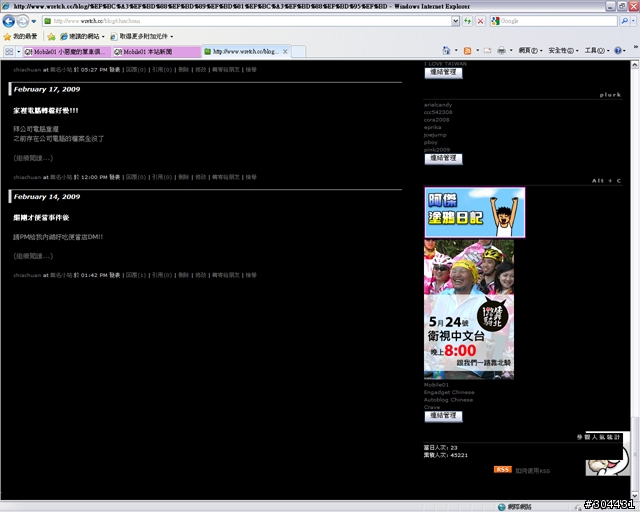
Task: Go to Home page icon
Action: 446,50
